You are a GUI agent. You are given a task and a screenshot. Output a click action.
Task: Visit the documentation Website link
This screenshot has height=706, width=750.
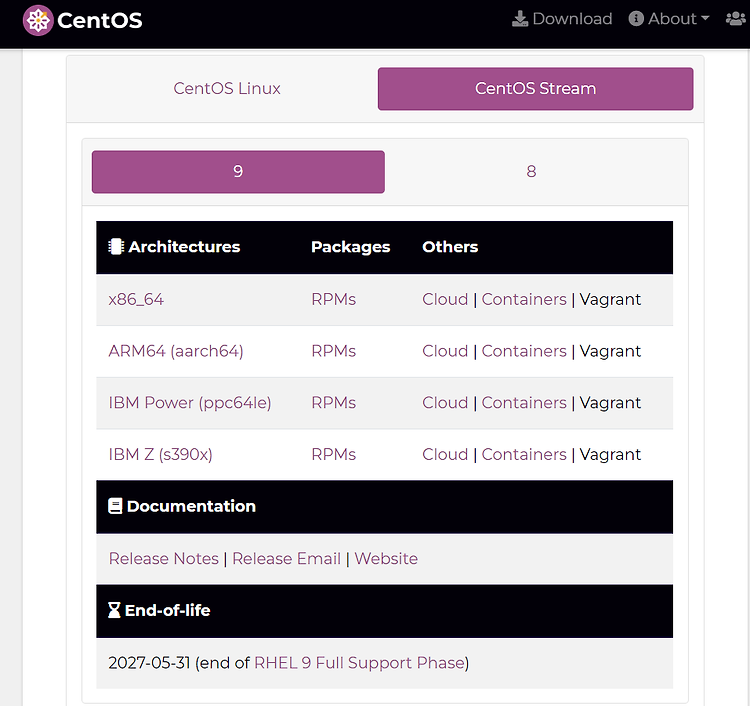[x=386, y=559]
